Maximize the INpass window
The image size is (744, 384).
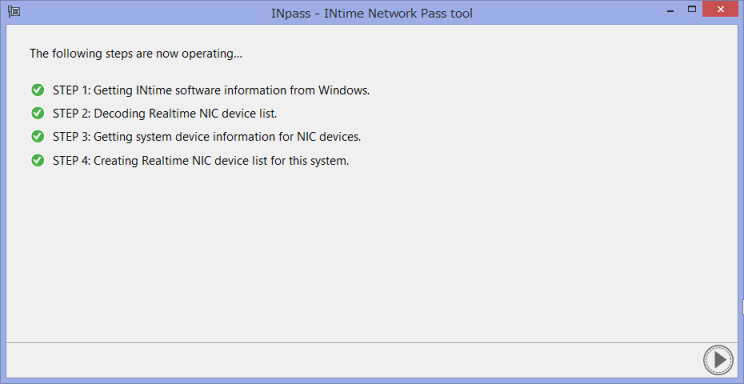point(692,9)
